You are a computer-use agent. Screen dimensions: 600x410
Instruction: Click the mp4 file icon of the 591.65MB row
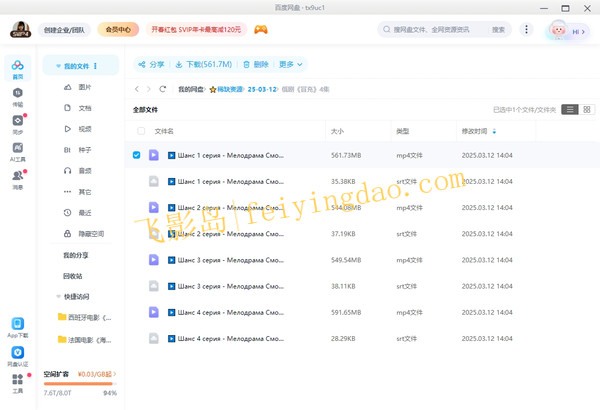click(154, 312)
